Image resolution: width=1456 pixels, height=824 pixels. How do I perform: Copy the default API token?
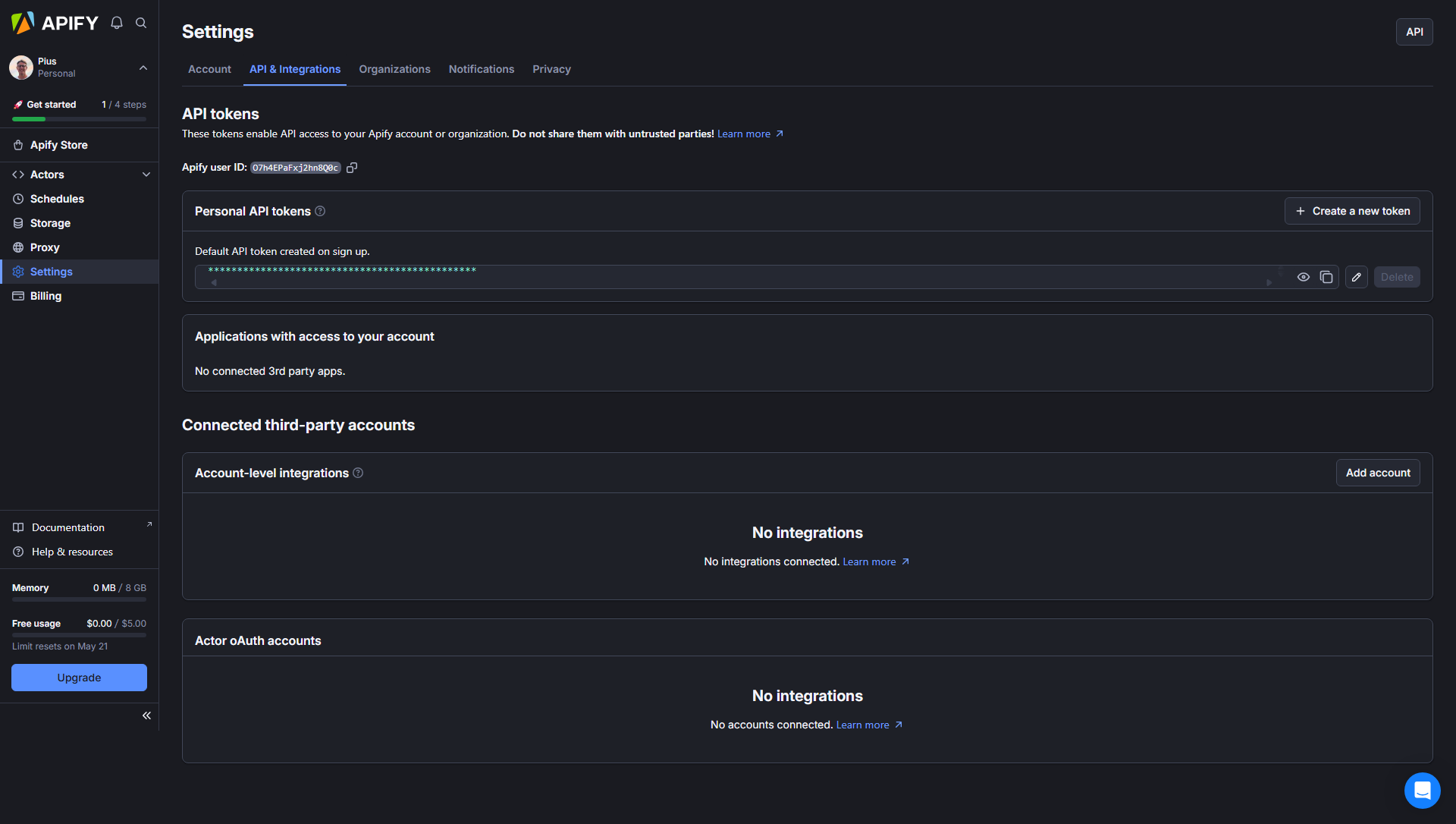pos(1326,277)
